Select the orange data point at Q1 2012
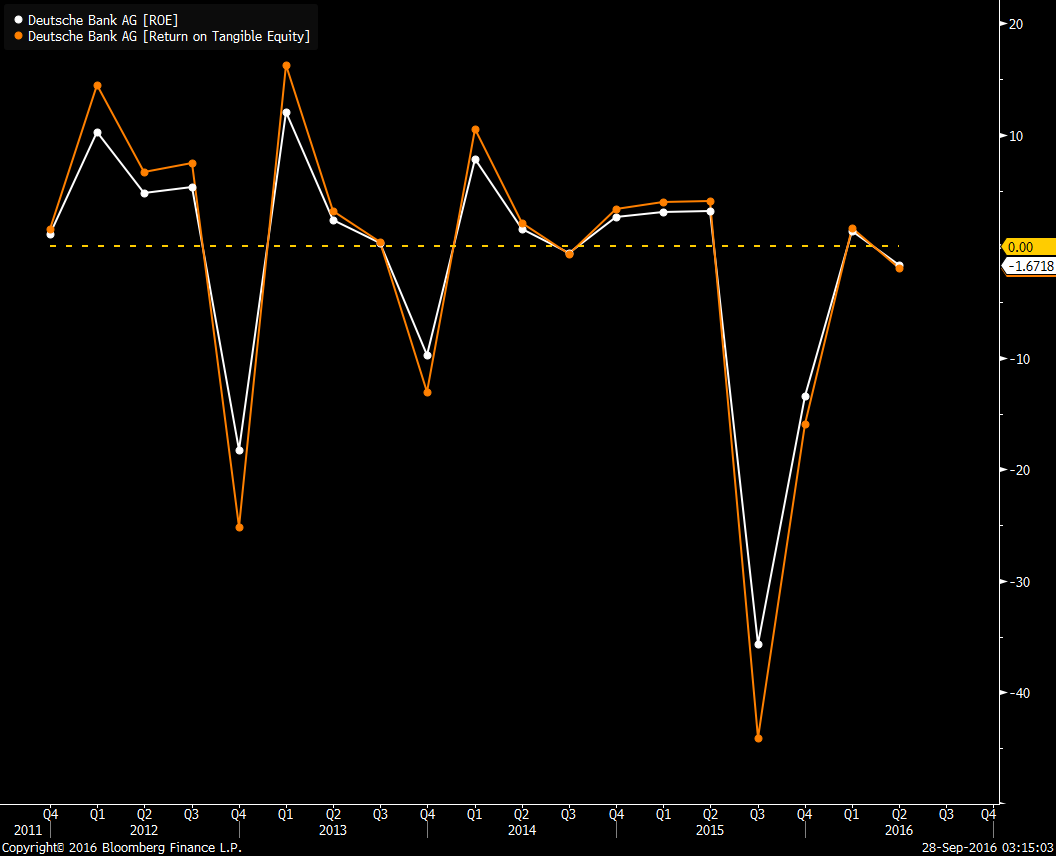Screen dimensions: 1056x856 (x=98, y=86)
